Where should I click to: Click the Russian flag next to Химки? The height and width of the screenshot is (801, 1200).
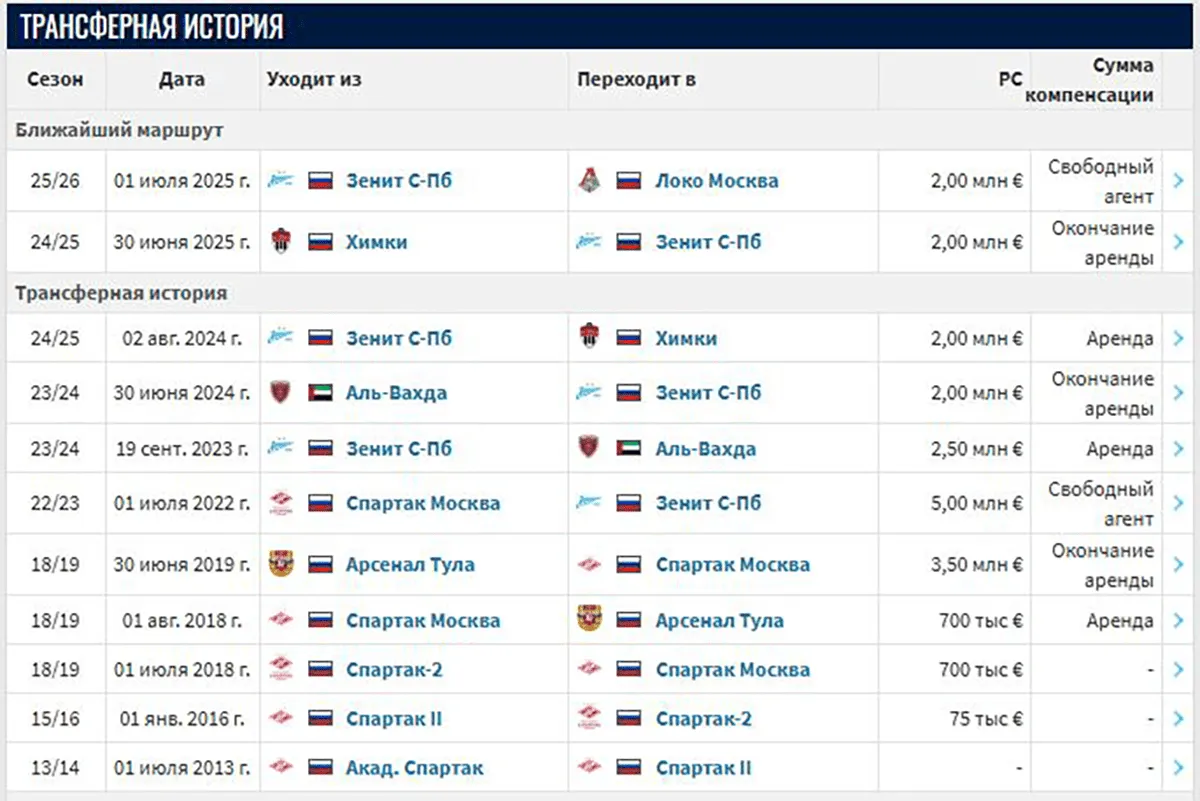tap(322, 242)
